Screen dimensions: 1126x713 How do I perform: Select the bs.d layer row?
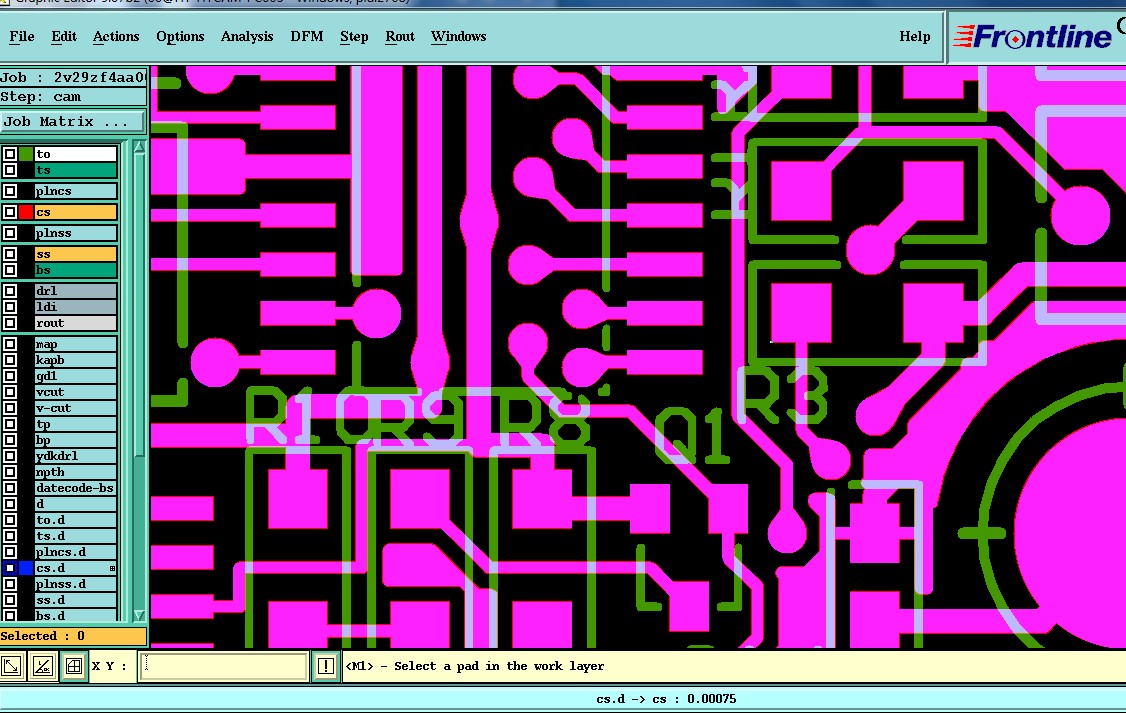pos(75,615)
